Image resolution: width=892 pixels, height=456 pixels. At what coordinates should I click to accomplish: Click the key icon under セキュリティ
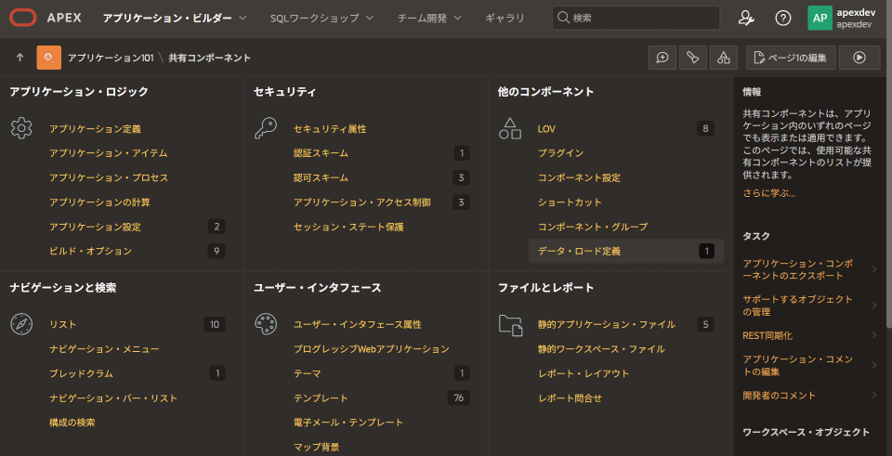(266, 128)
